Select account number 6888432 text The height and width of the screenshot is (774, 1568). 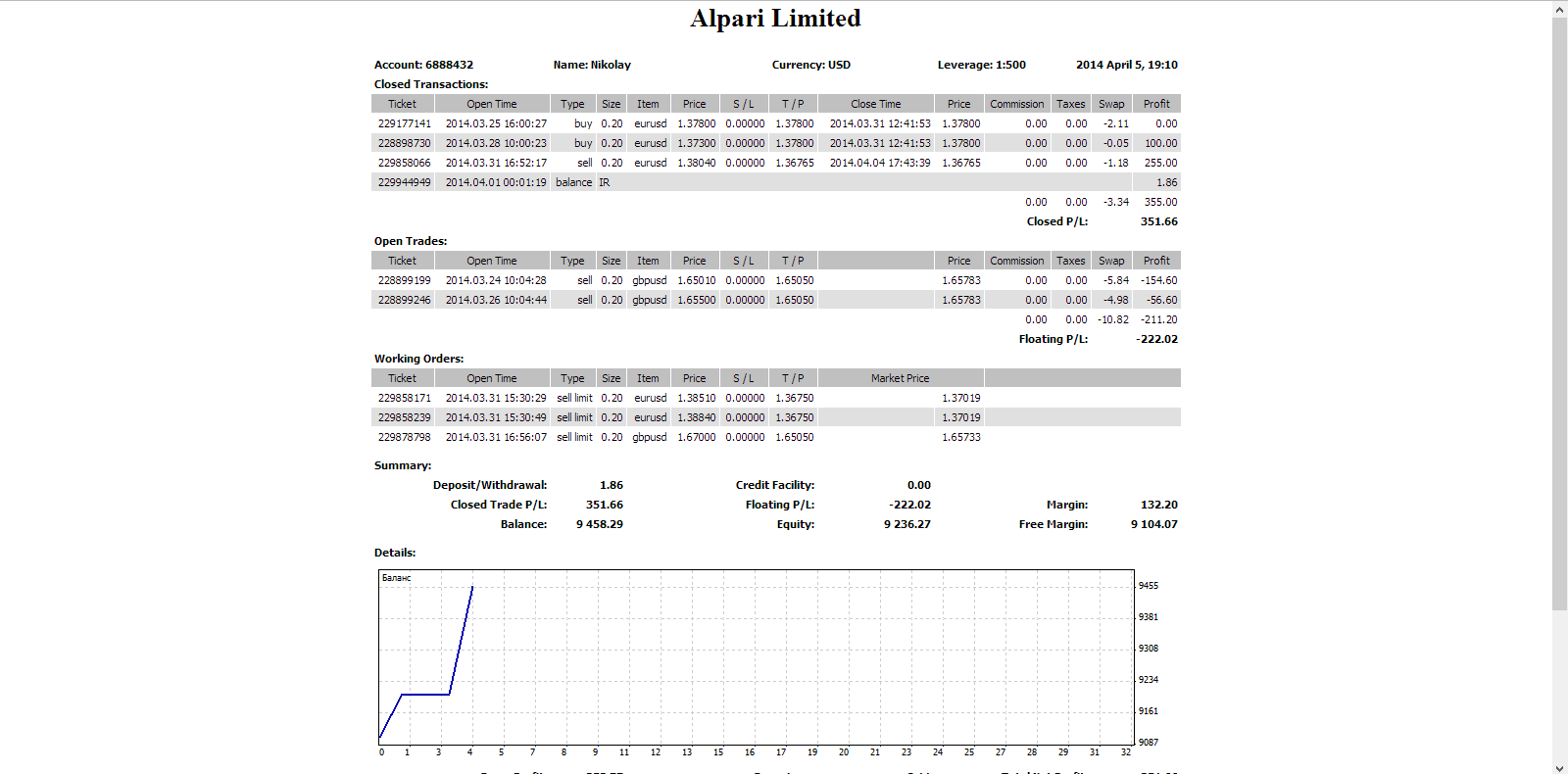coord(449,65)
